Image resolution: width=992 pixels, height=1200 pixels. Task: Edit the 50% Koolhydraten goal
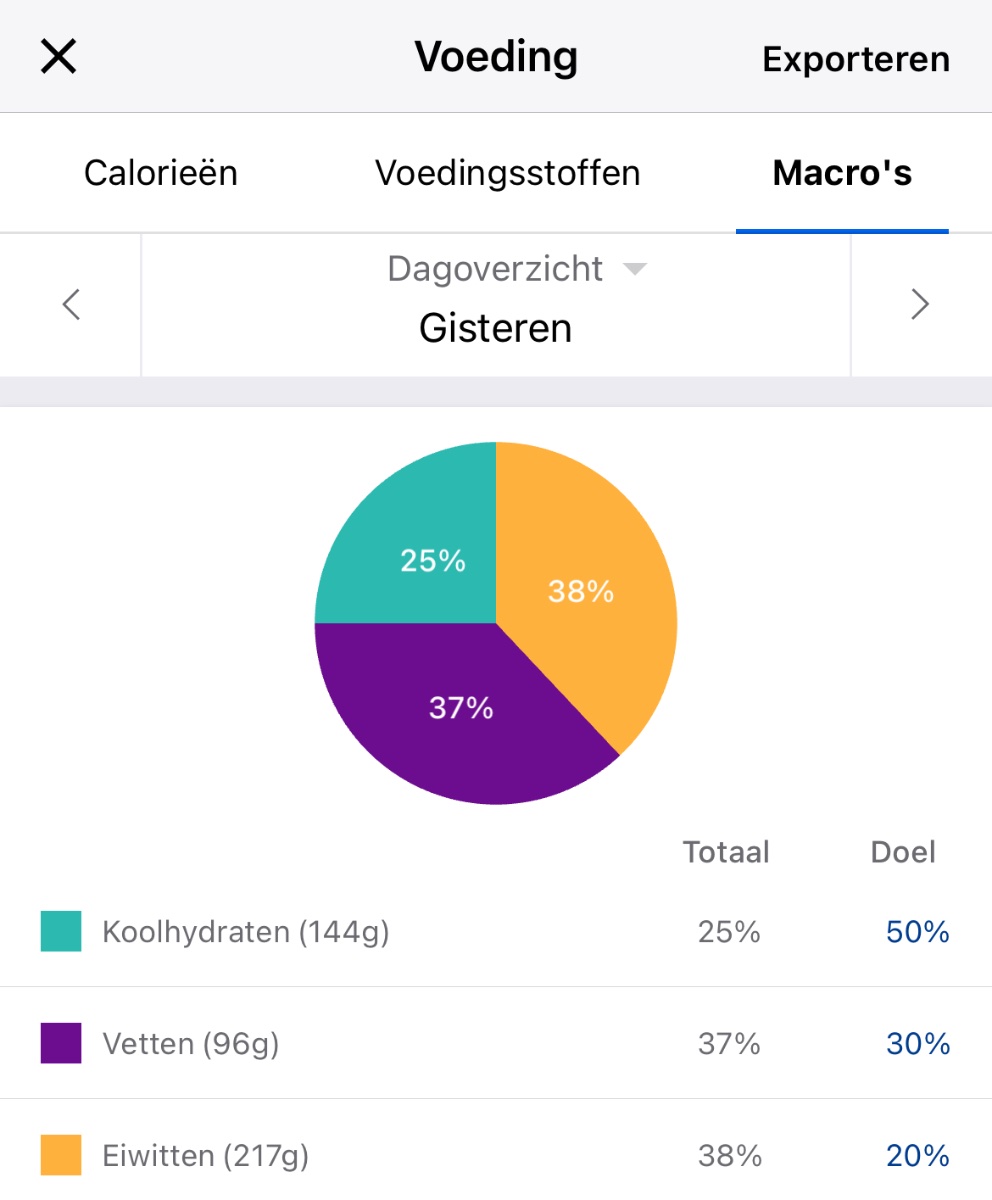pos(917,932)
